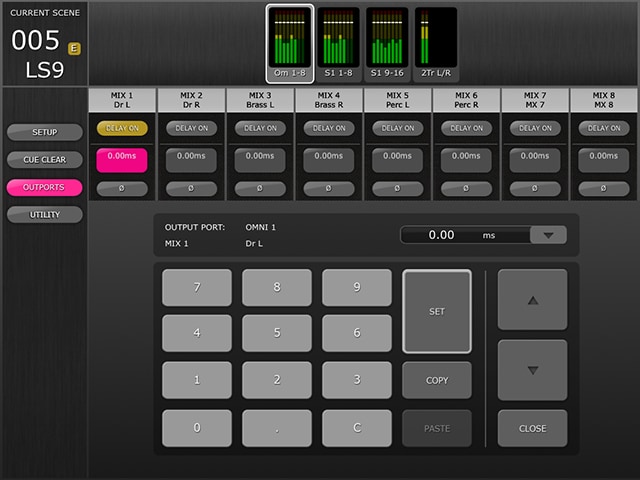Click the scene edit indicator E badge
The image size is (640, 480).
tap(74, 48)
